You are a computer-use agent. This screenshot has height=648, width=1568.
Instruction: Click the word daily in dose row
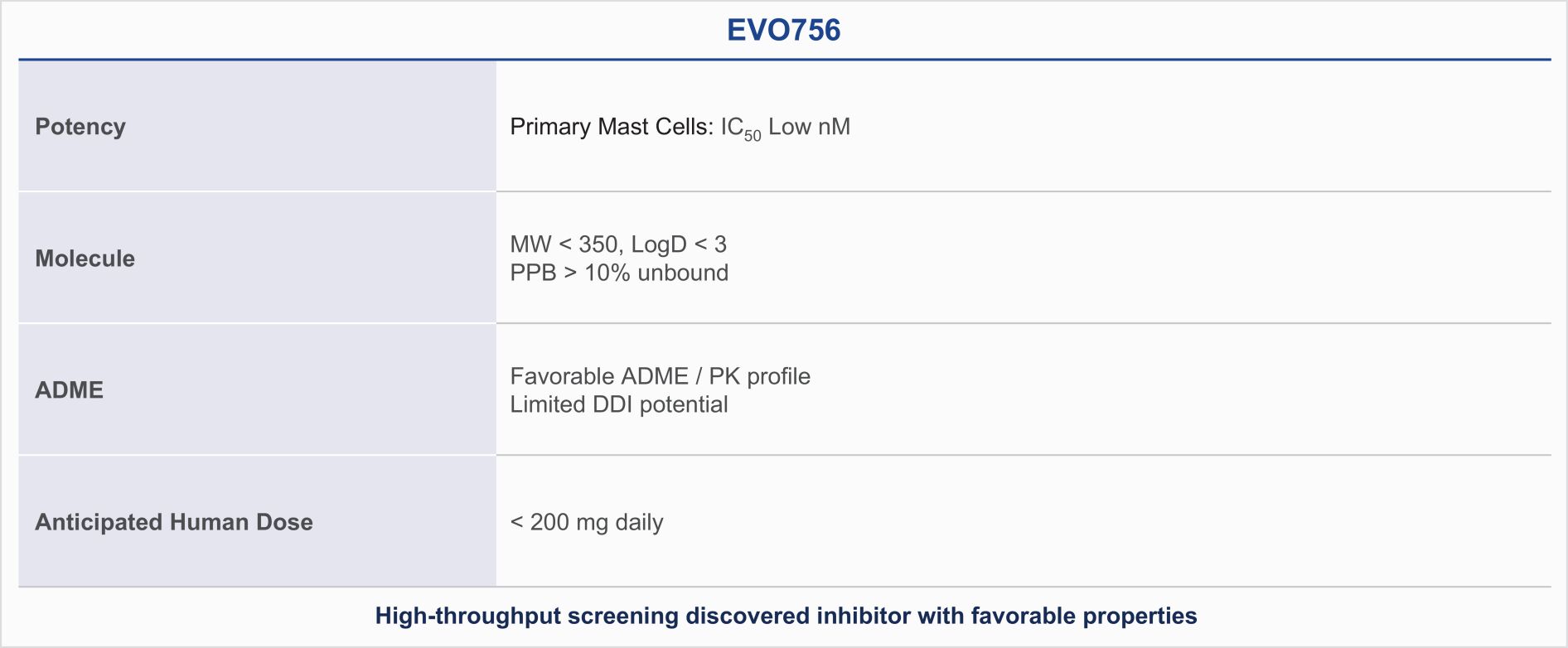tap(639, 522)
